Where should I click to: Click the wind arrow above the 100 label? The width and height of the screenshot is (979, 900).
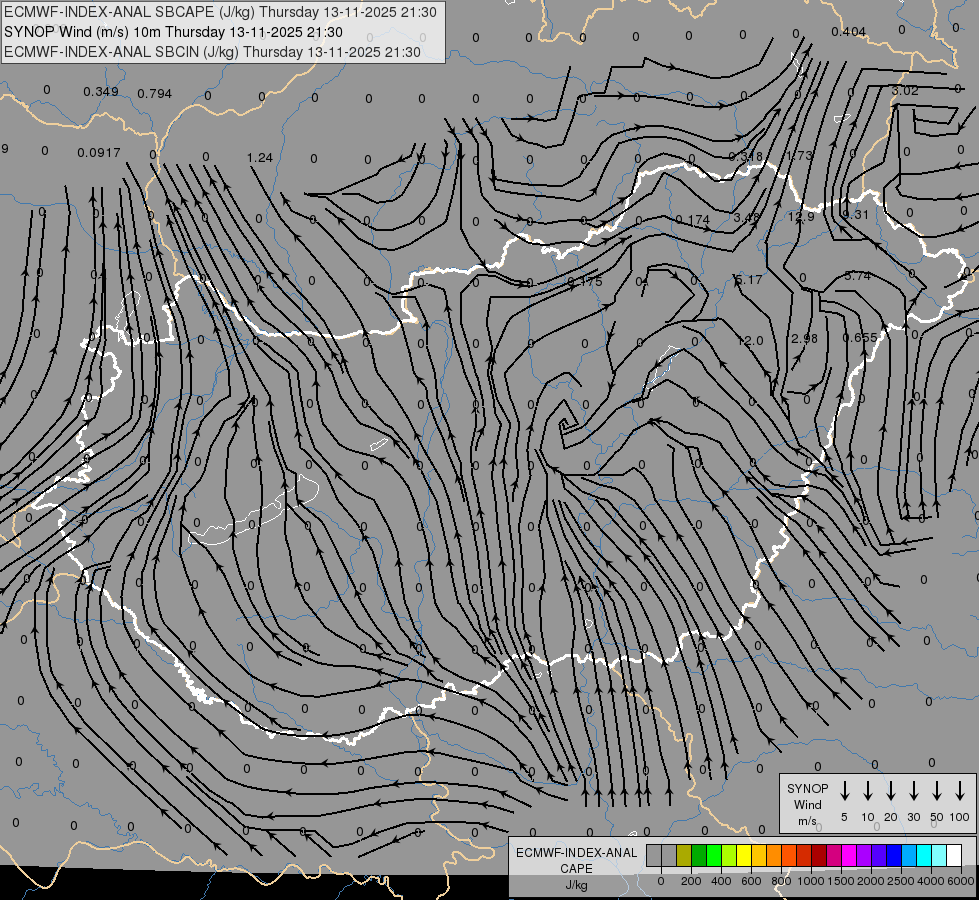point(960,791)
